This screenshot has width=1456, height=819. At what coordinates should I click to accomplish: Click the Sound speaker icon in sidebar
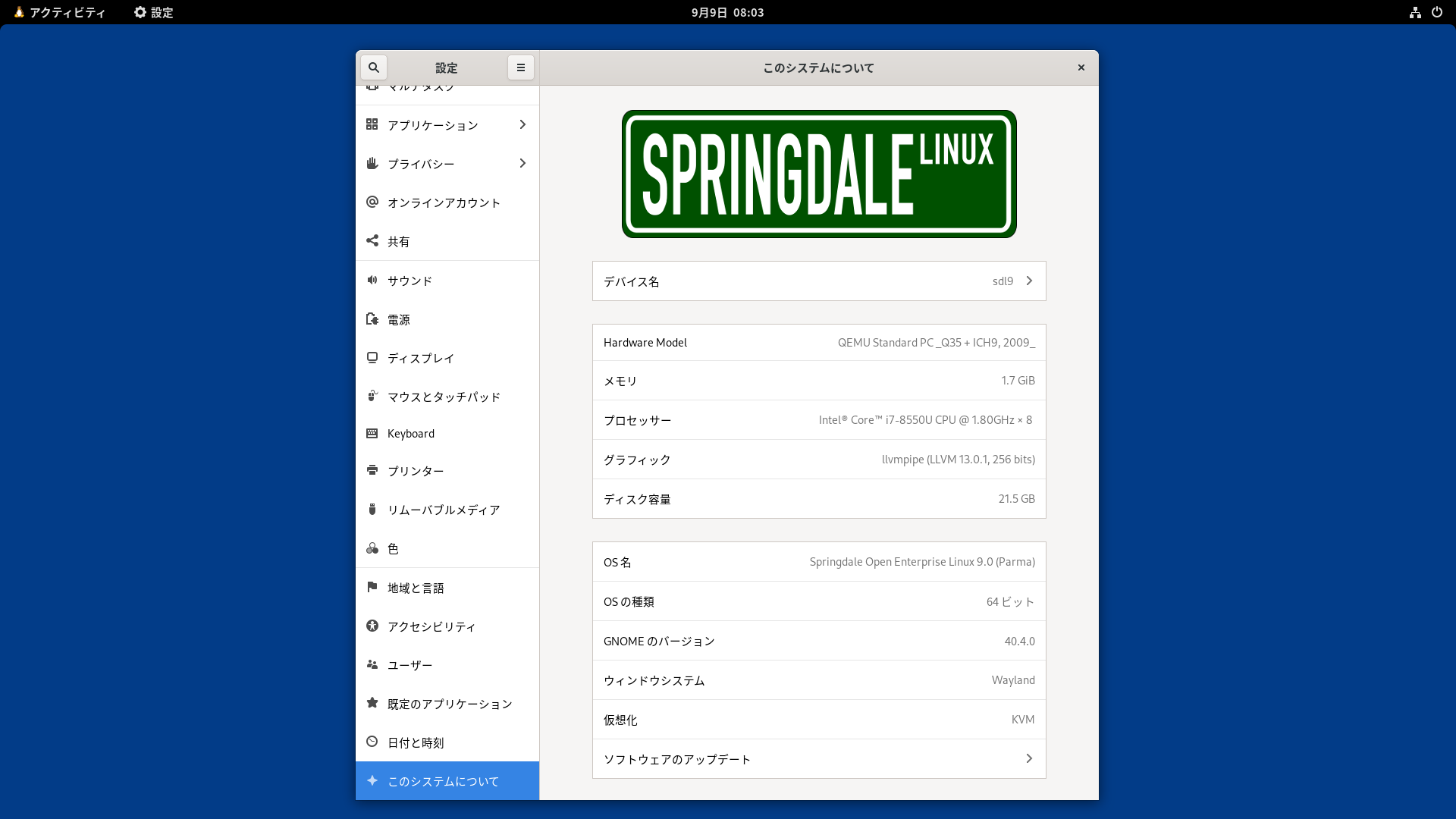coord(372,280)
